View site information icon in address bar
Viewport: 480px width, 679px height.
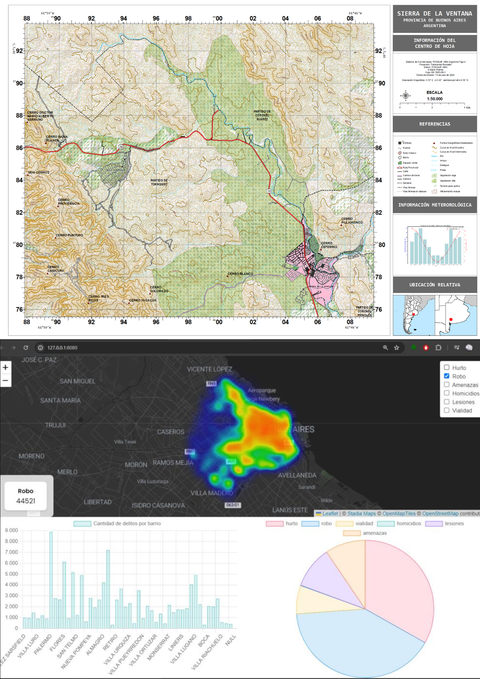coord(40,347)
